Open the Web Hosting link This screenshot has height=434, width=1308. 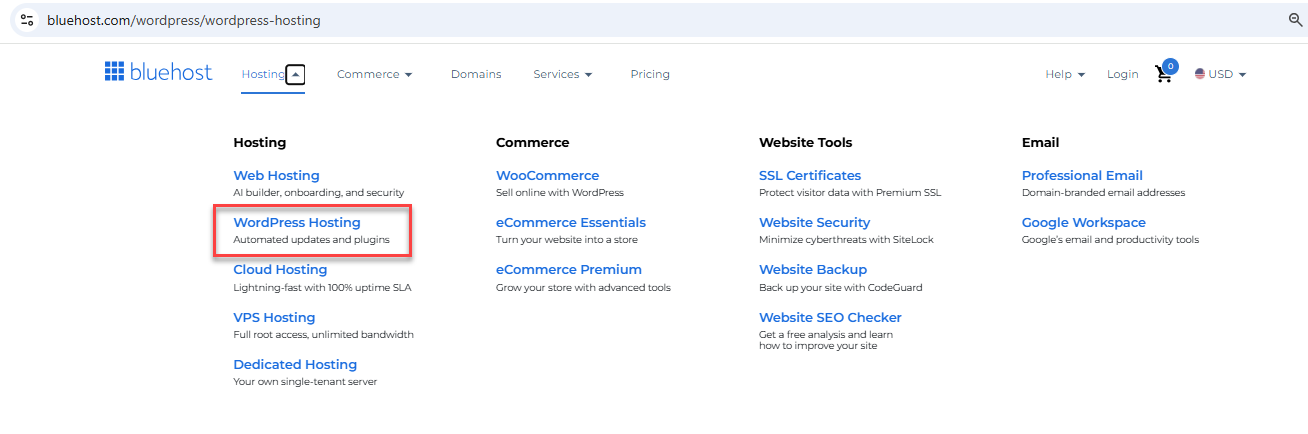point(277,175)
